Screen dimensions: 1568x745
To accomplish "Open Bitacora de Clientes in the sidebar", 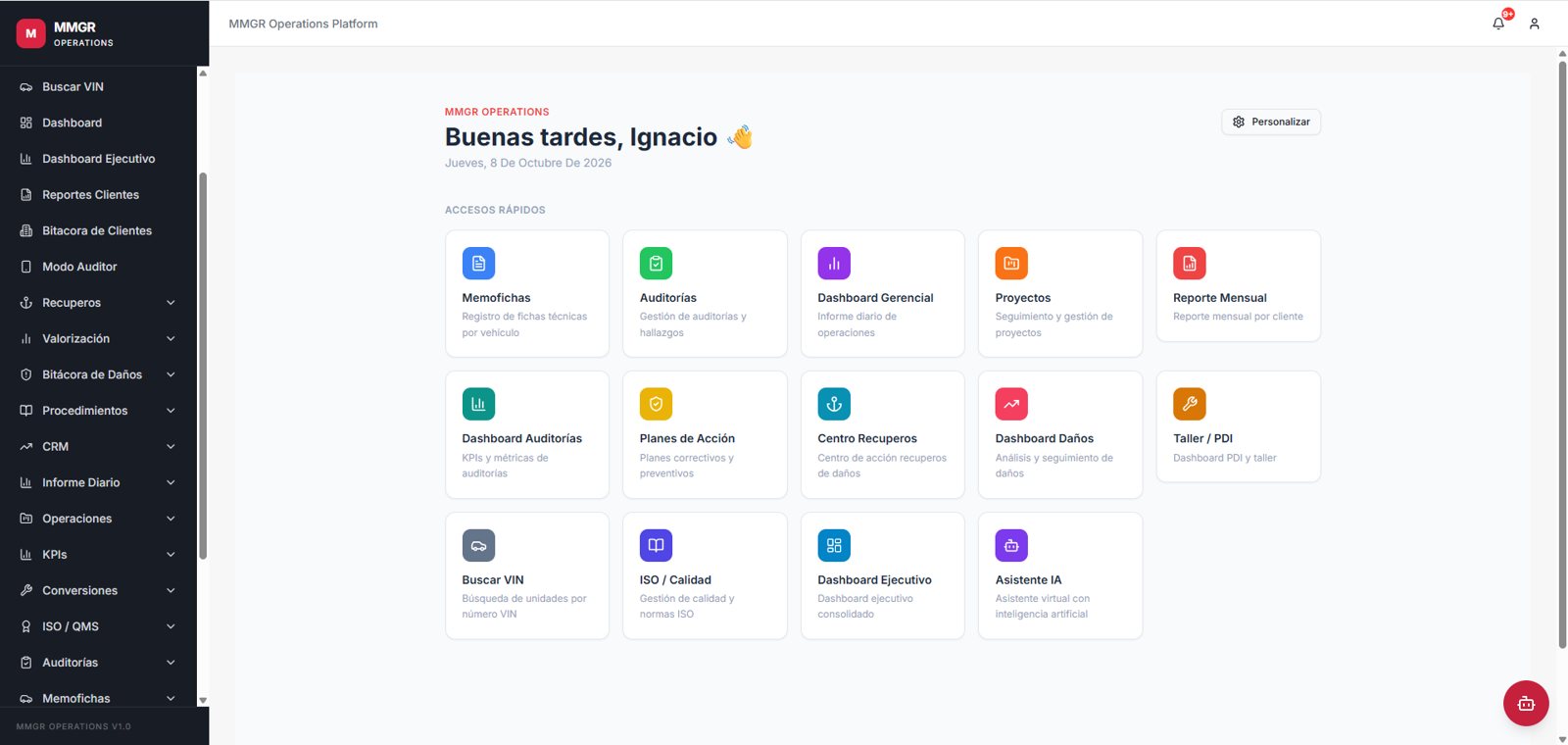I will 98,230.
